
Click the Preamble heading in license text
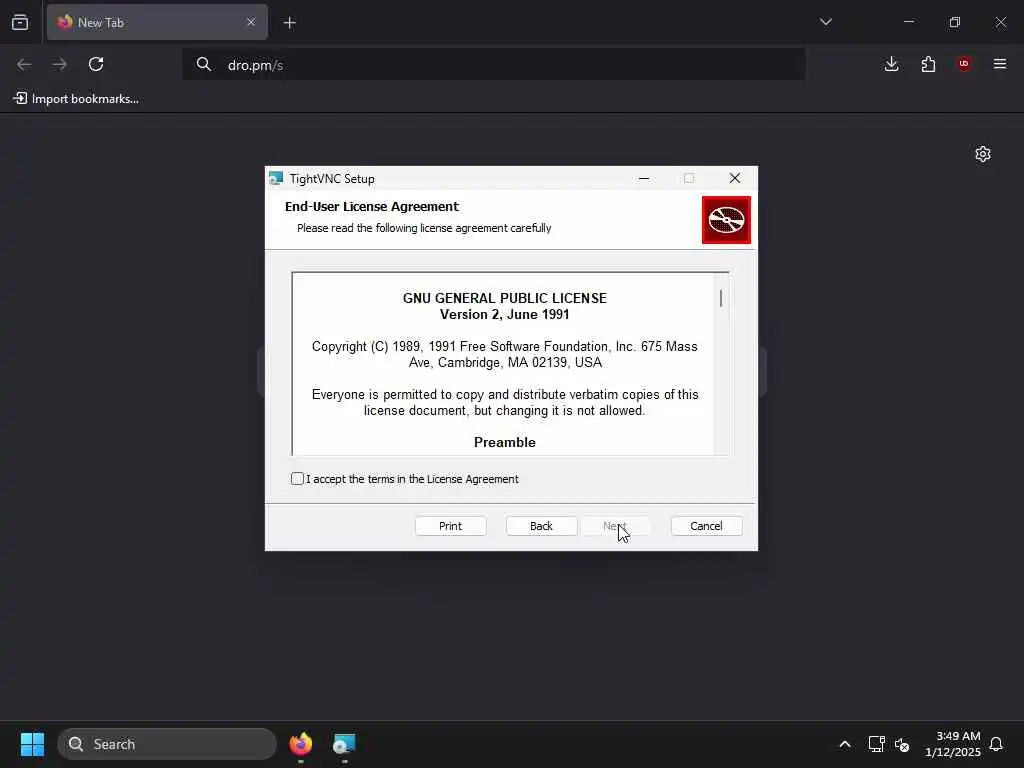click(x=505, y=442)
